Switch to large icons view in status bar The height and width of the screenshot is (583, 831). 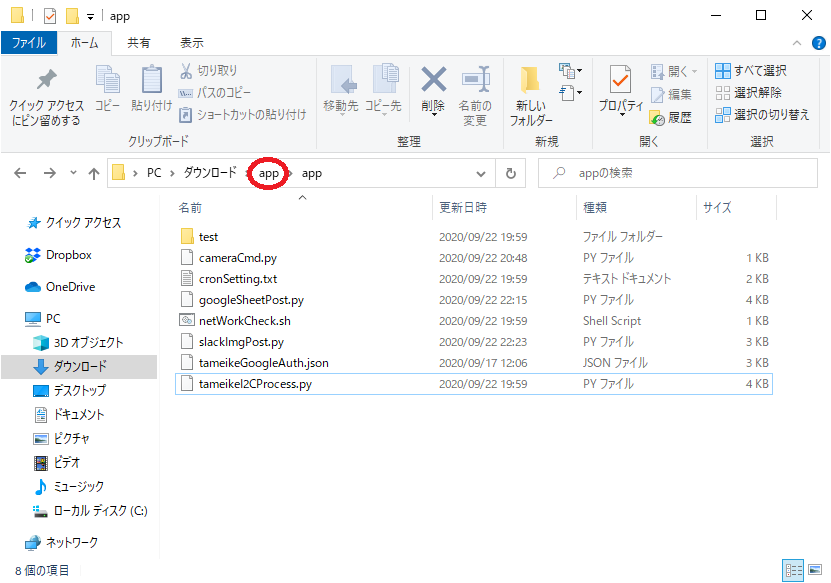click(x=815, y=570)
